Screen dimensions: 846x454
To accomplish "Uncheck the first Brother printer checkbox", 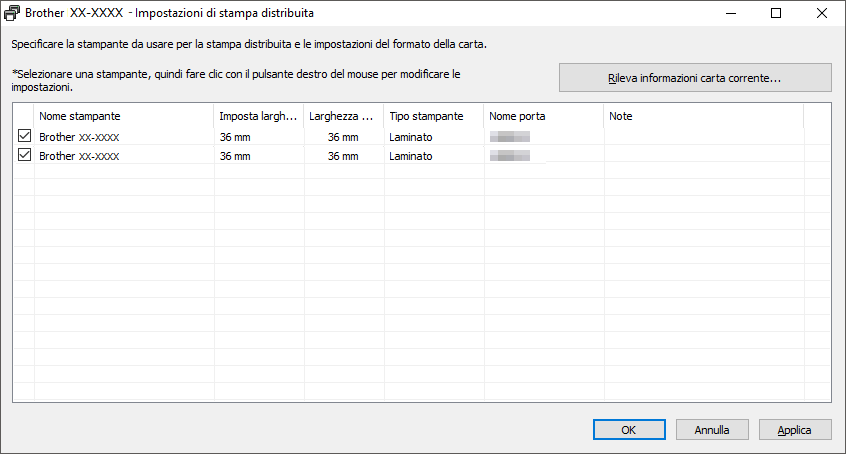I will 25,137.
